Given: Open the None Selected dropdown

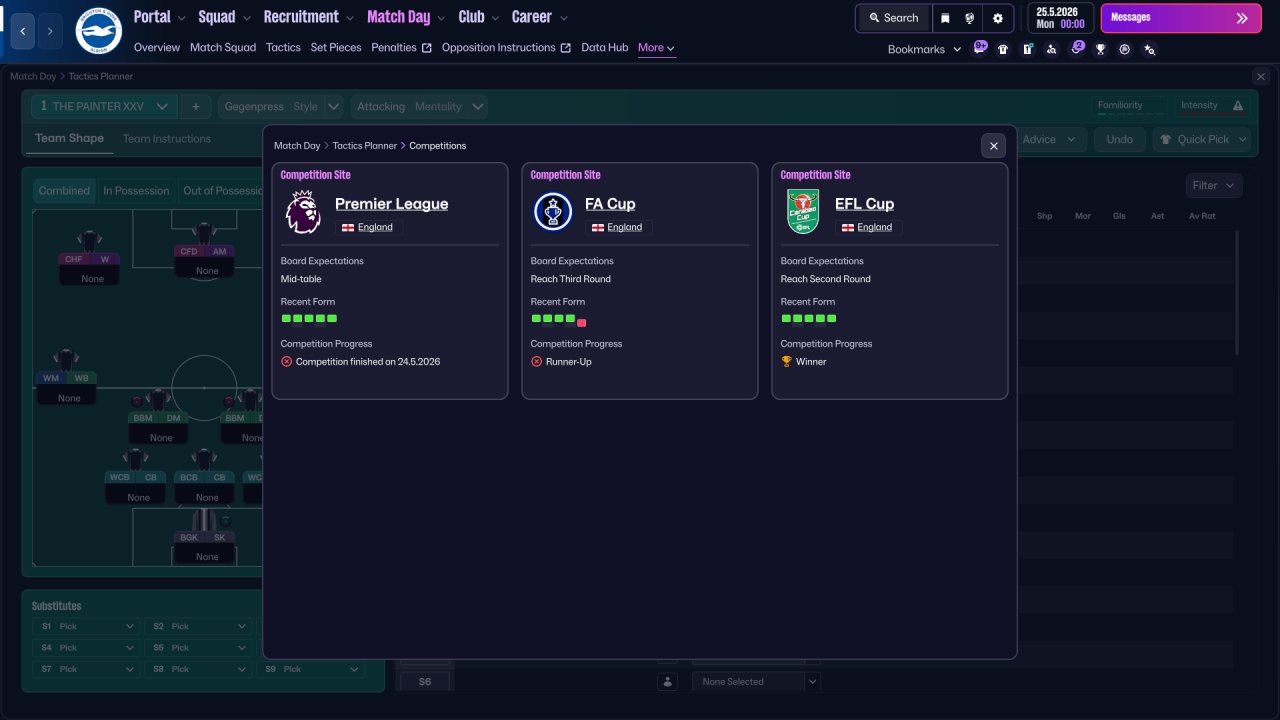Looking at the screenshot, I should pyautogui.click(x=756, y=682).
